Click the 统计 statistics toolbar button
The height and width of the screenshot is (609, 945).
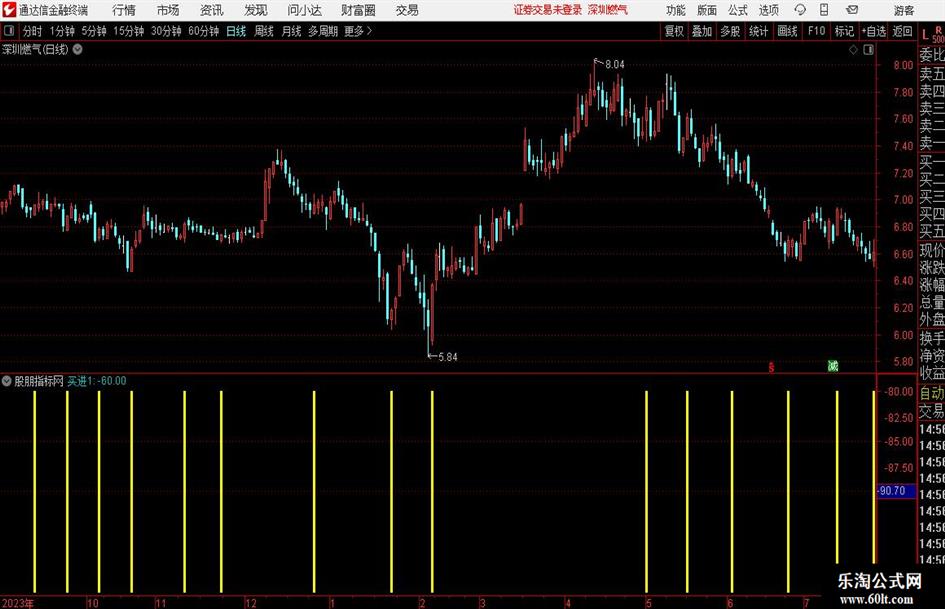(x=758, y=31)
